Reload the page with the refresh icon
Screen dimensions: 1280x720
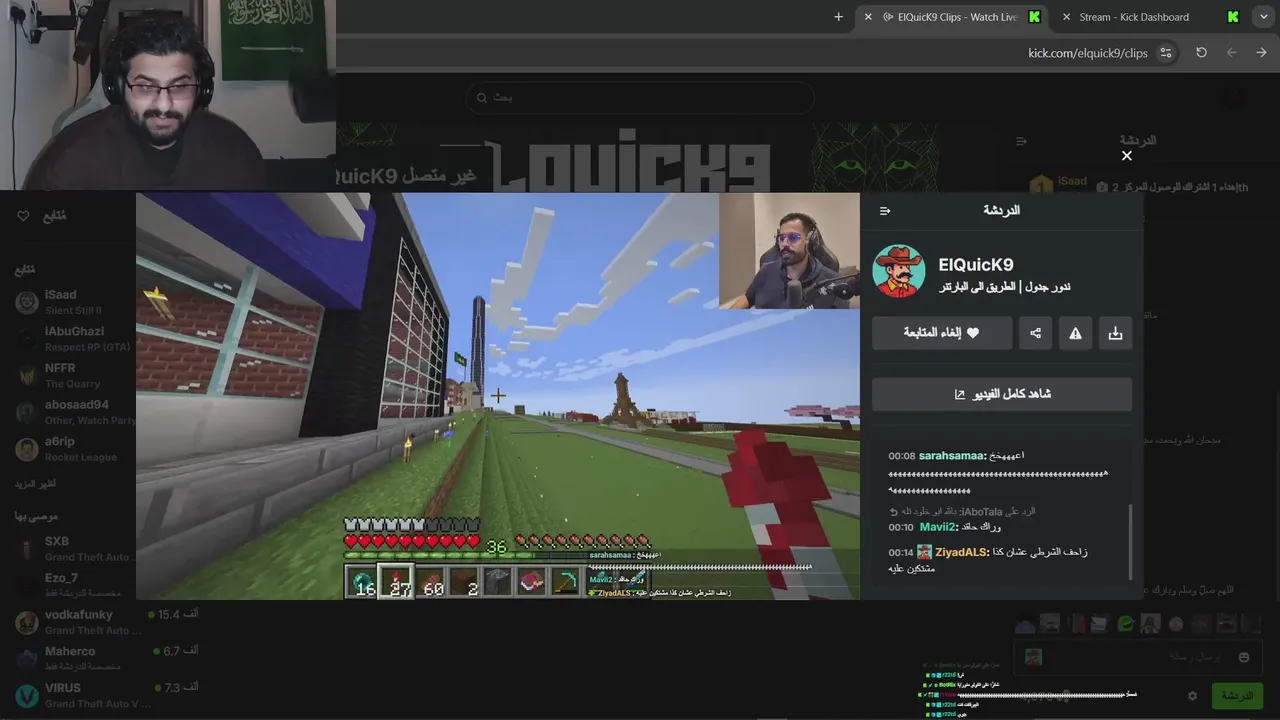tap(1201, 53)
